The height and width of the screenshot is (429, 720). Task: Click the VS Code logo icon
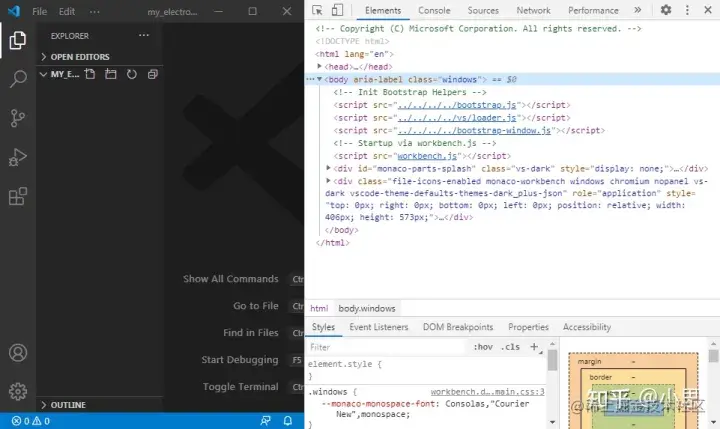click(x=14, y=11)
